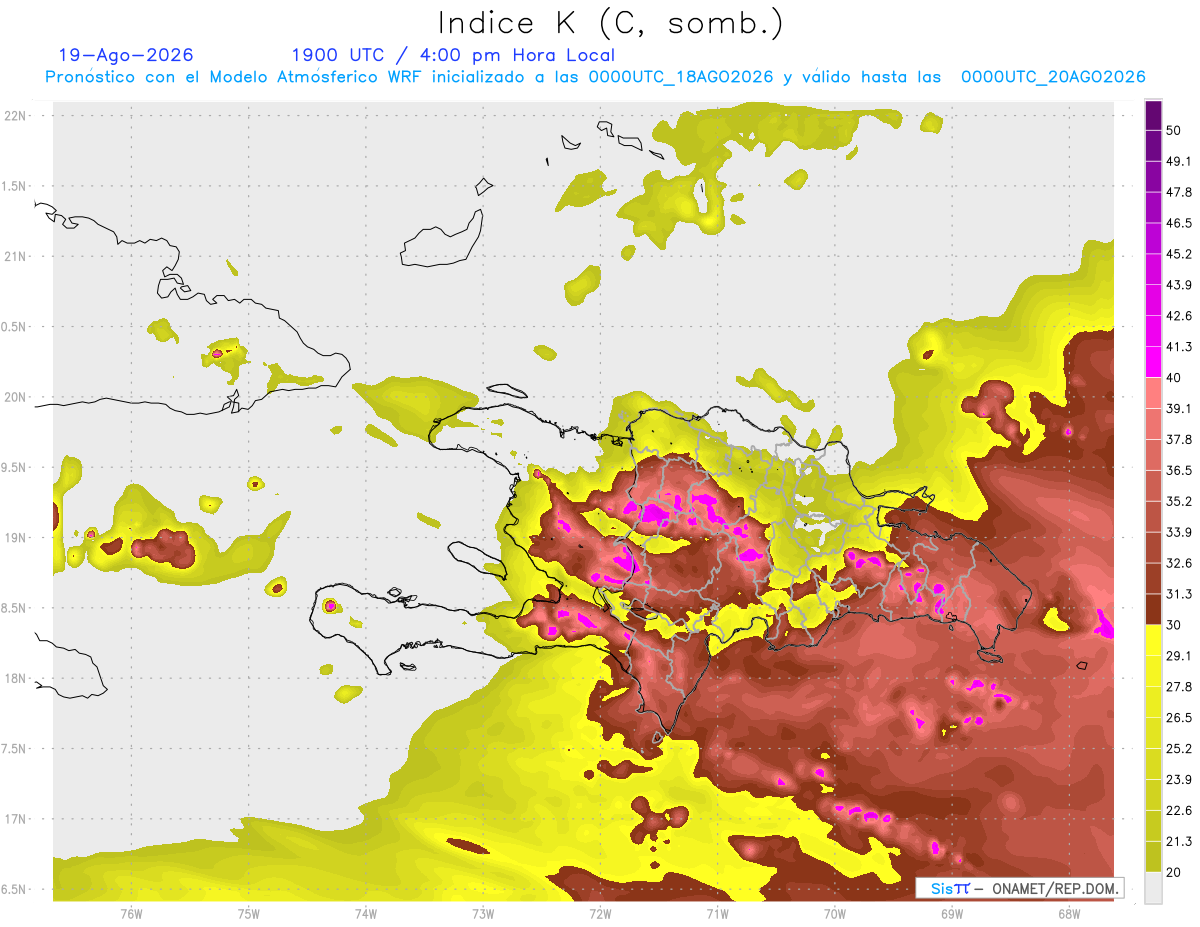Click the colorbar value "45.2"
Image resolution: width=1200 pixels, height=927 pixels.
(x=1179, y=254)
